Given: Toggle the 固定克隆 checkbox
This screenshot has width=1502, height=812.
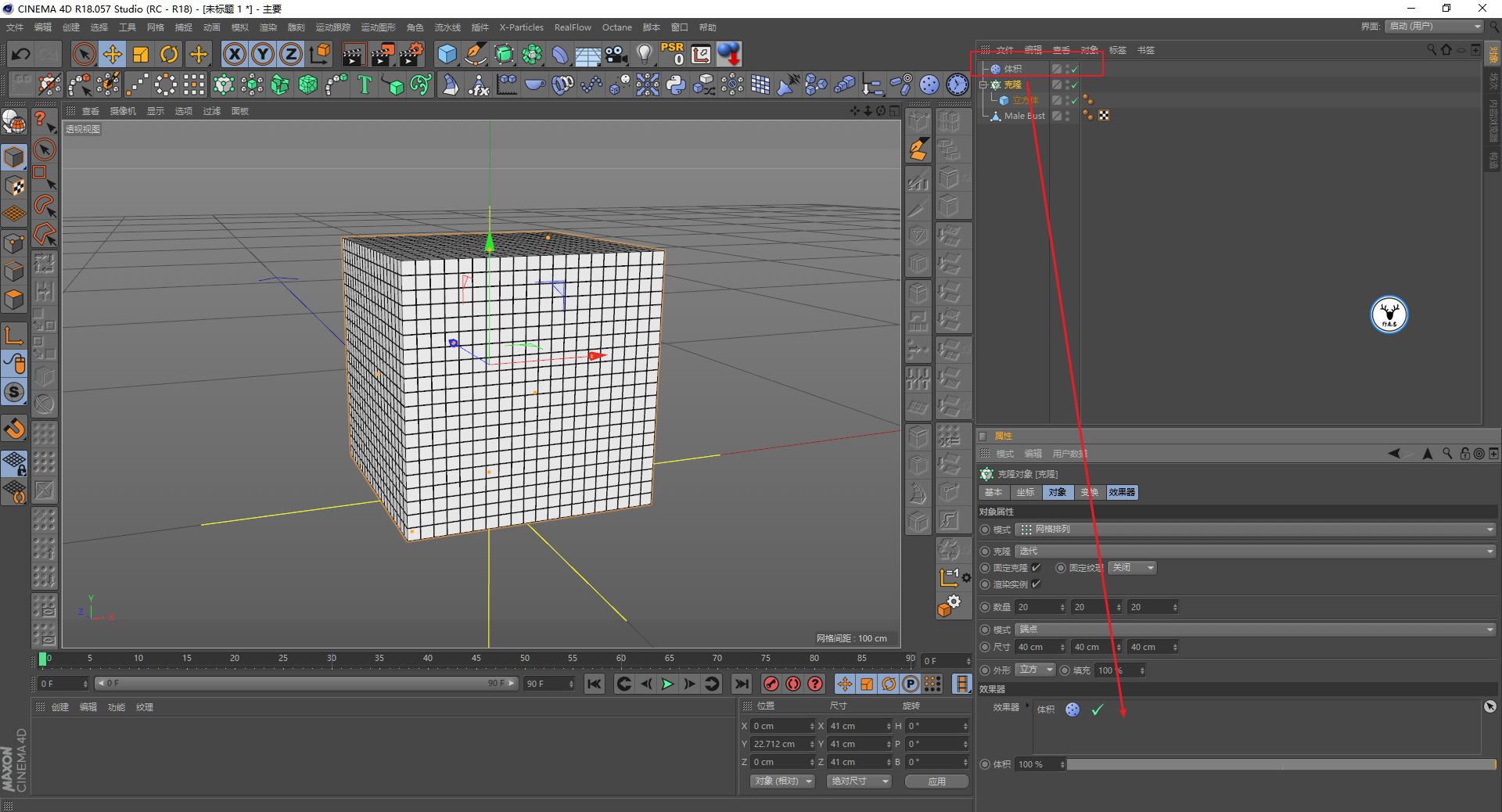Looking at the screenshot, I should point(1036,568).
